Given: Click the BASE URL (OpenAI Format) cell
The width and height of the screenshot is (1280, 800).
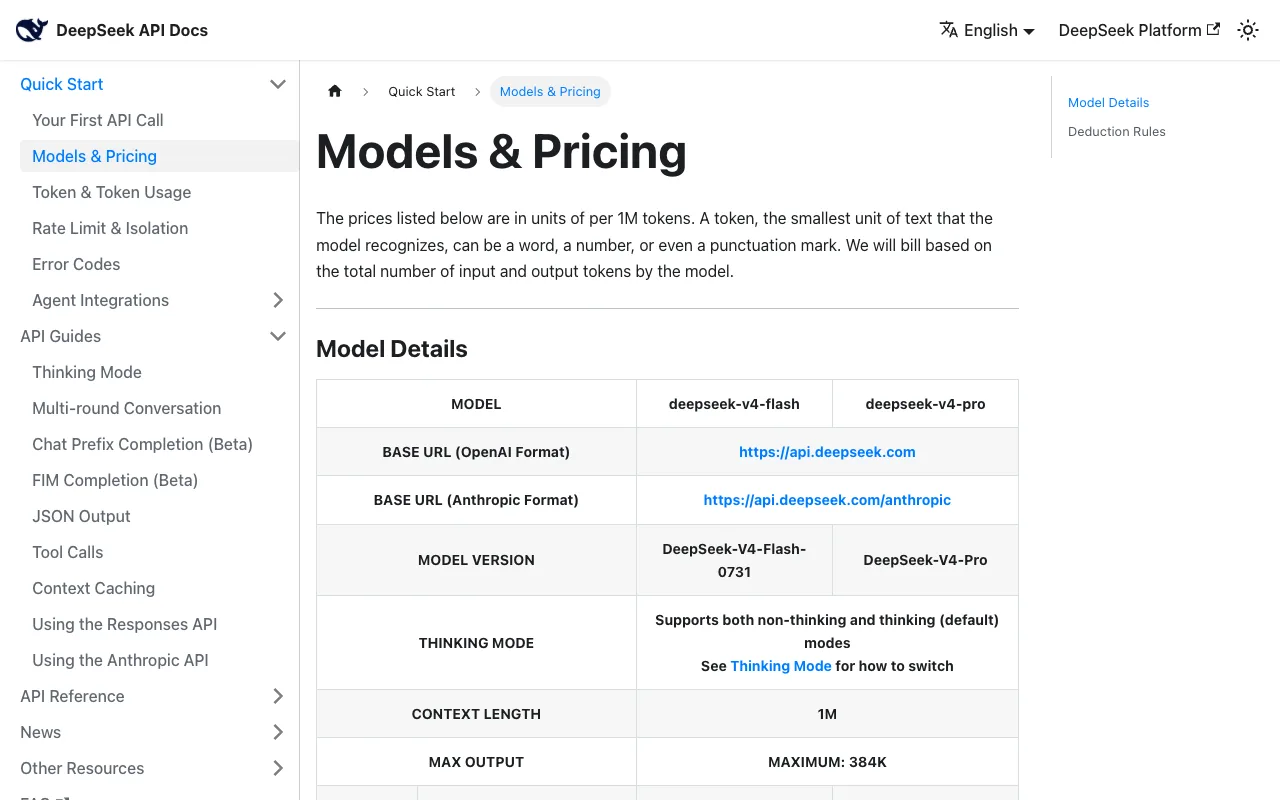Looking at the screenshot, I should click(x=476, y=452).
